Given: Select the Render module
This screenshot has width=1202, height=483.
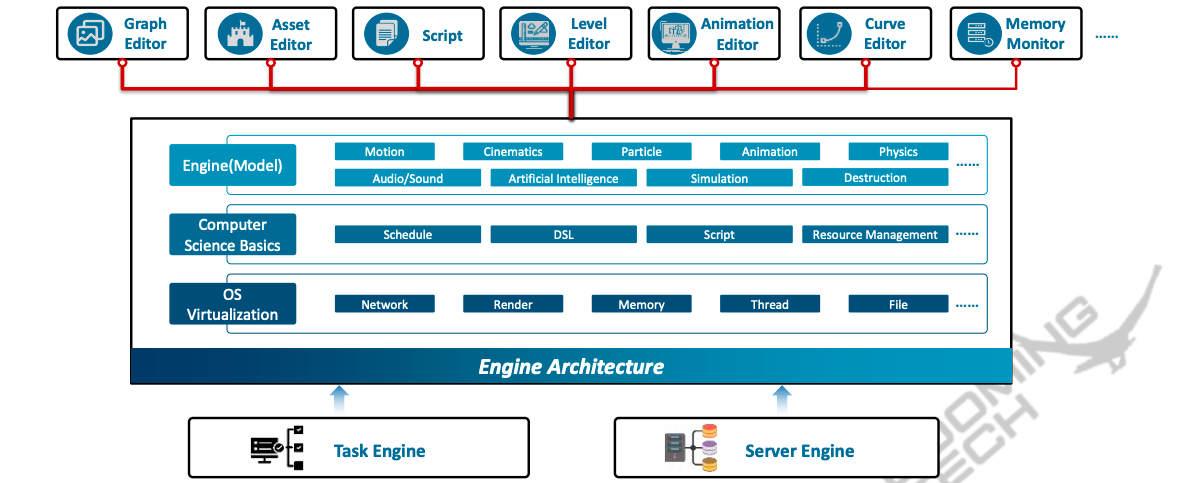Looking at the screenshot, I should pyautogui.click(x=513, y=304).
